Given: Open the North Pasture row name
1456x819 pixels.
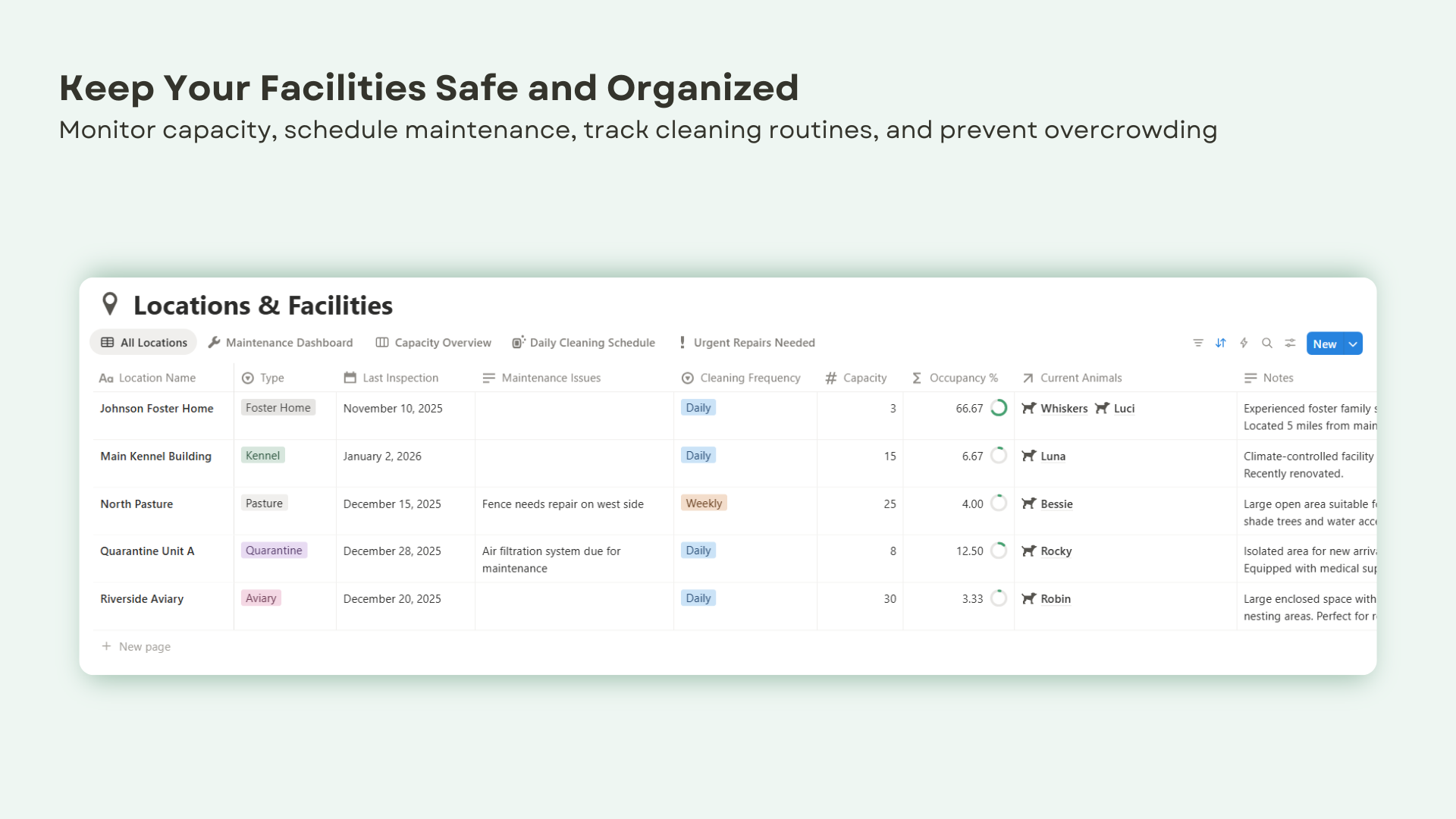Looking at the screenshot, I should click(x=136, y=504).
